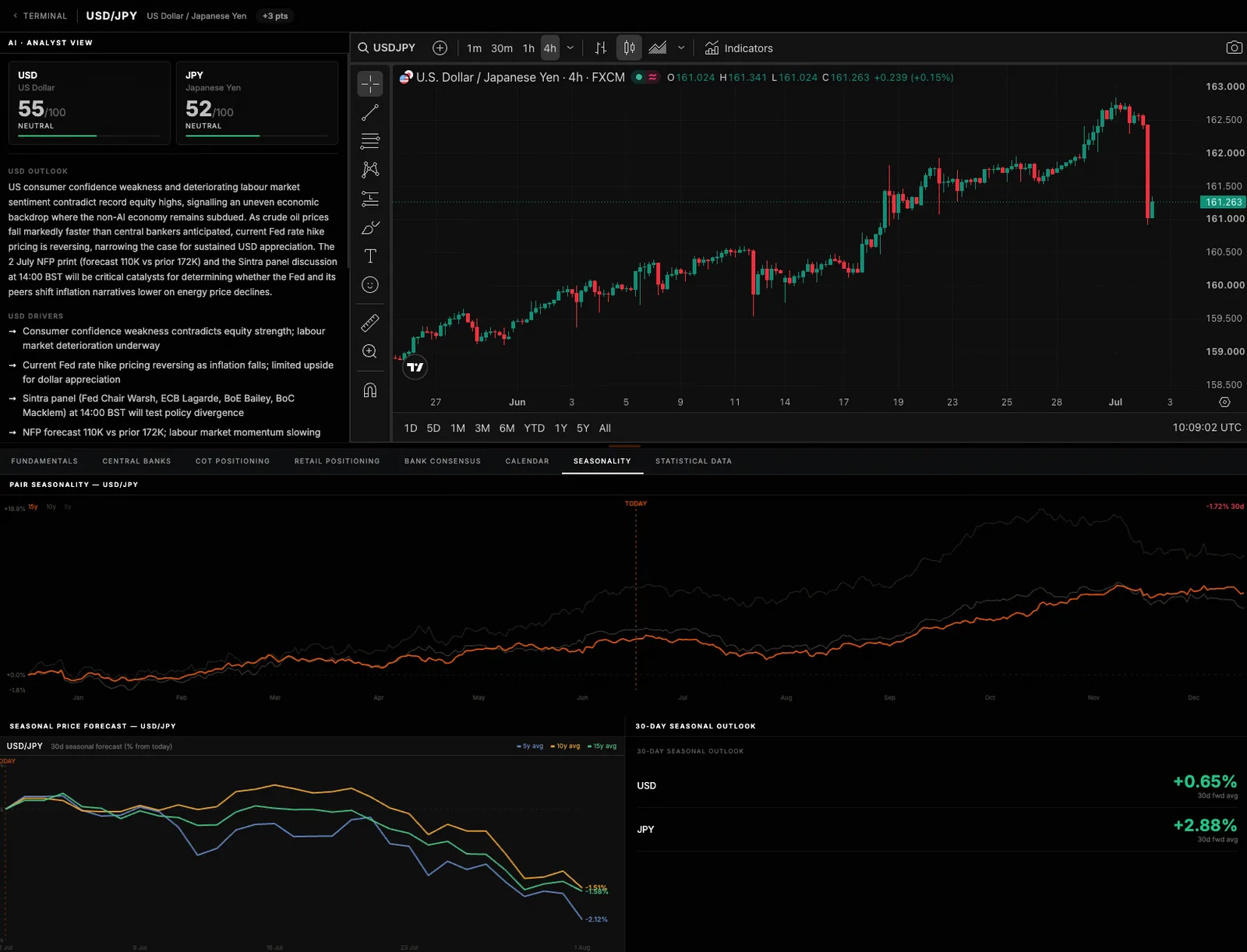Viewport: 1247px width, 952px height.
Task: Open the Indicators menu
Action: click(x=739, y=48)
